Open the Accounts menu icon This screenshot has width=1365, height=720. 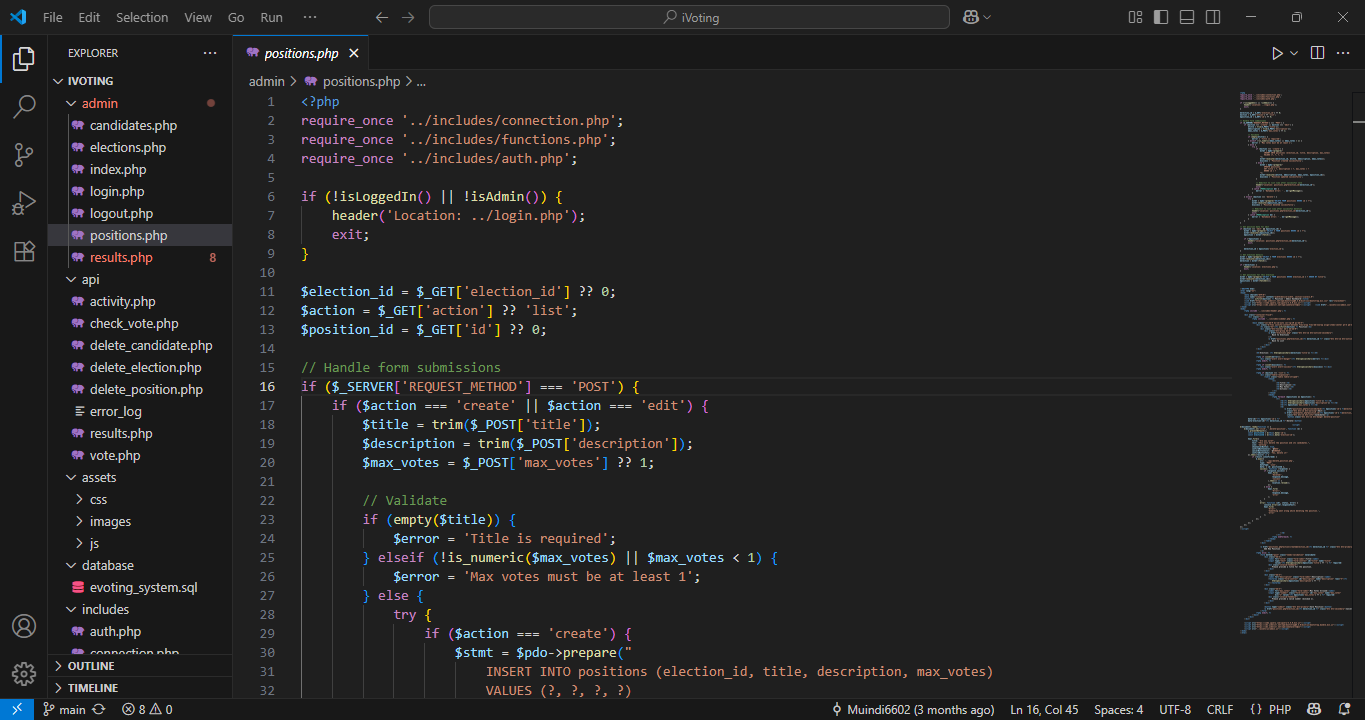[24, 626]
